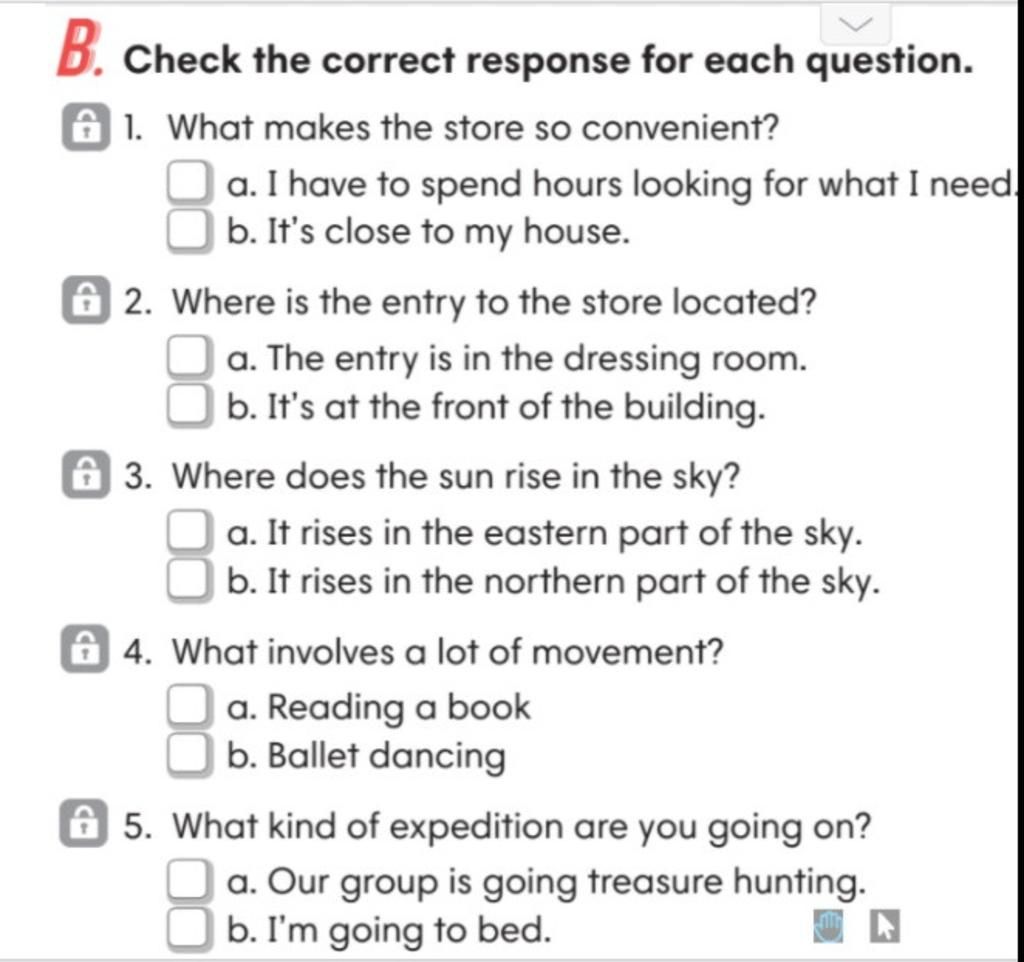Image resolution: width=1024 pixels, height=962 pixels.
Task: Click the lock icon beside question 2
Action: coord(86,301)
